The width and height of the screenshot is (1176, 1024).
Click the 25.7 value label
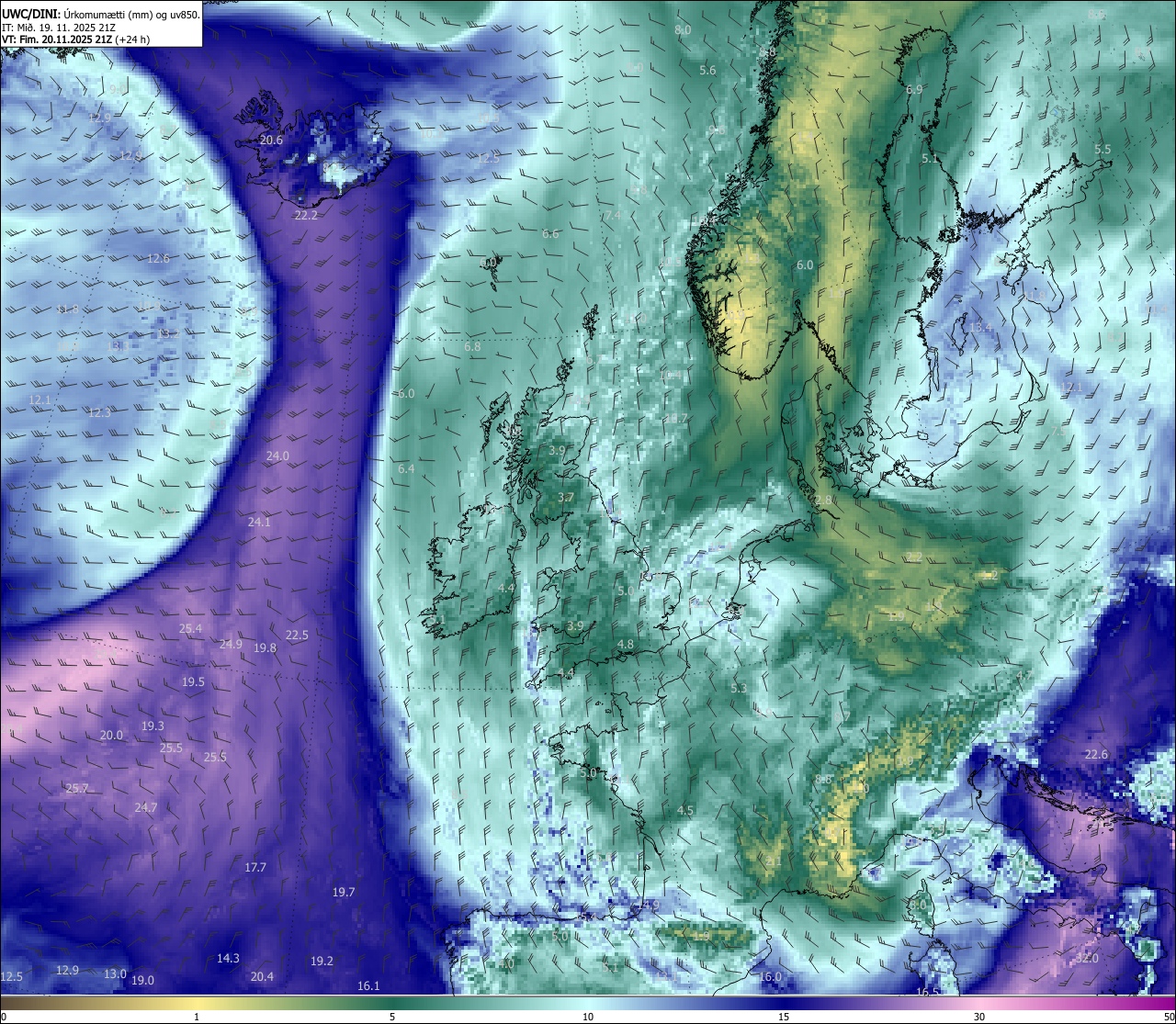point(77,788)
